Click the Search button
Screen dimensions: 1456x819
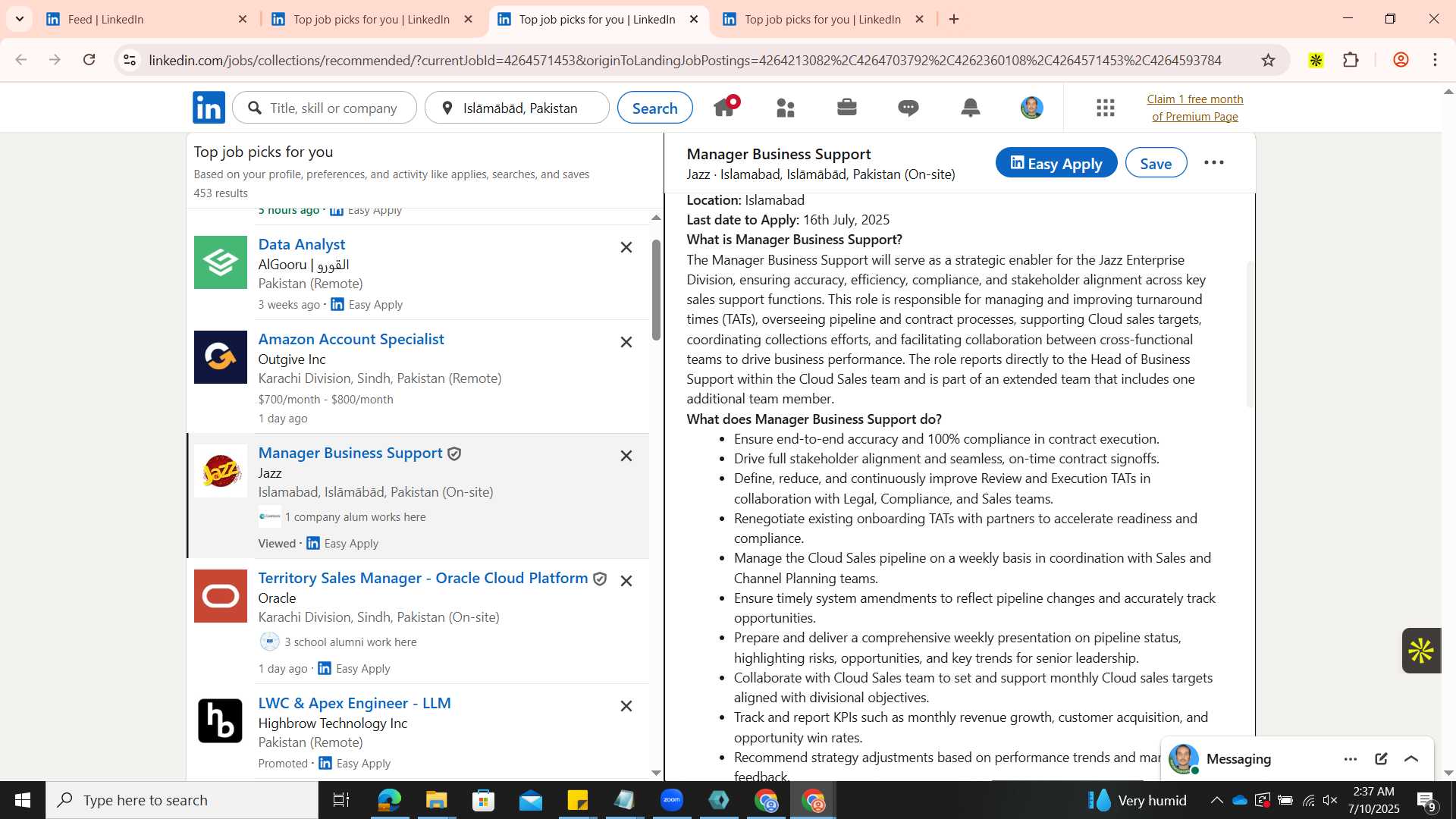[x=654, y=108]
